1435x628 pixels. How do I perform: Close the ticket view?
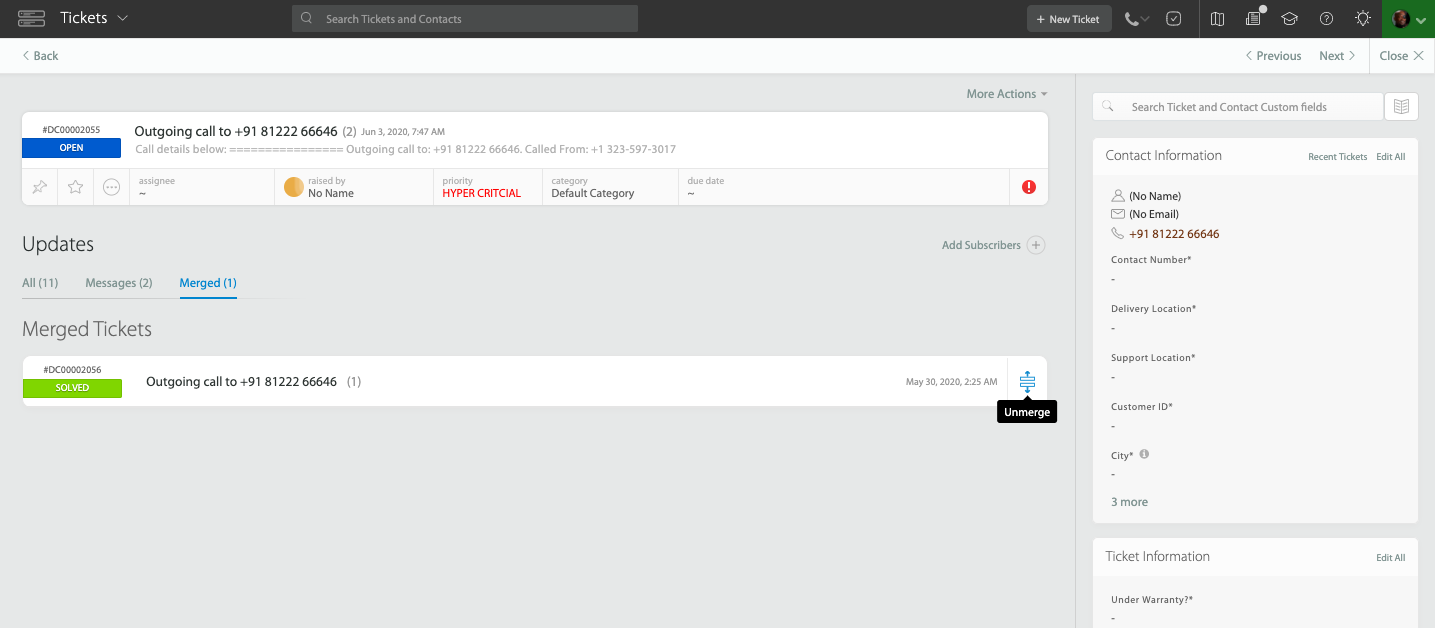pyautogui.click(x=1401, y=56)
